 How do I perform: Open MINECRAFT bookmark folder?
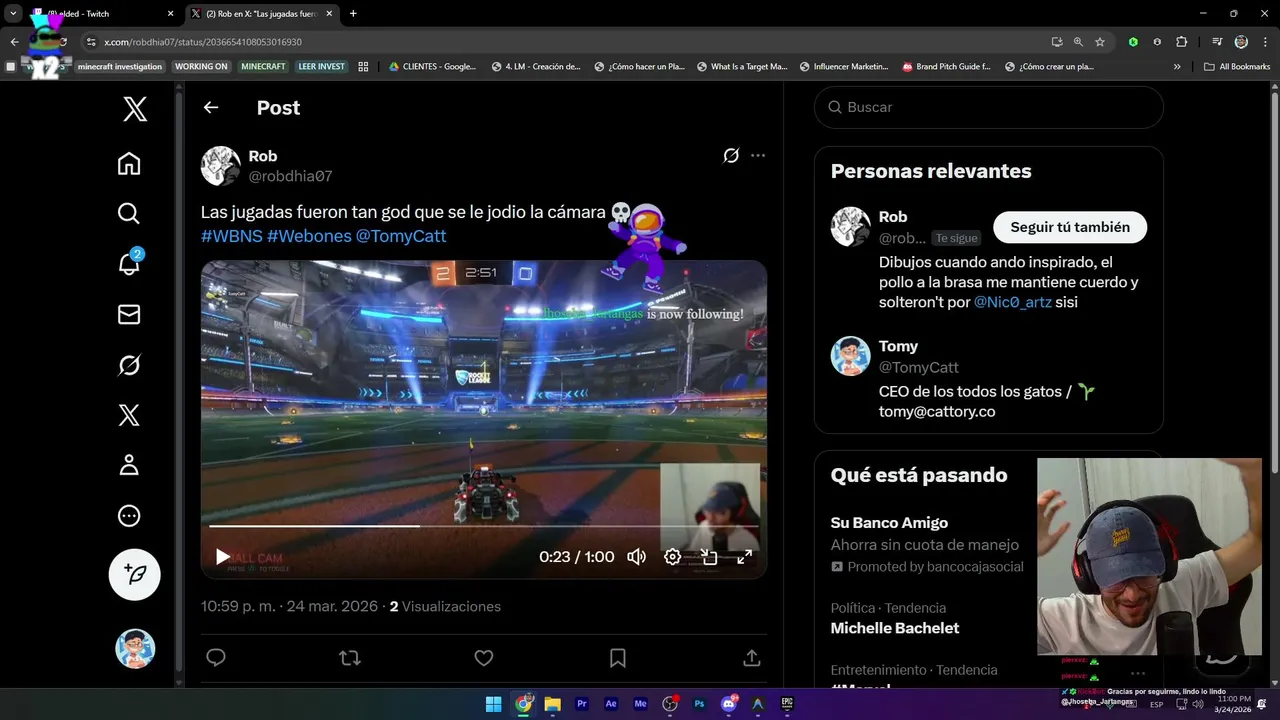click(x=263, y=67)
